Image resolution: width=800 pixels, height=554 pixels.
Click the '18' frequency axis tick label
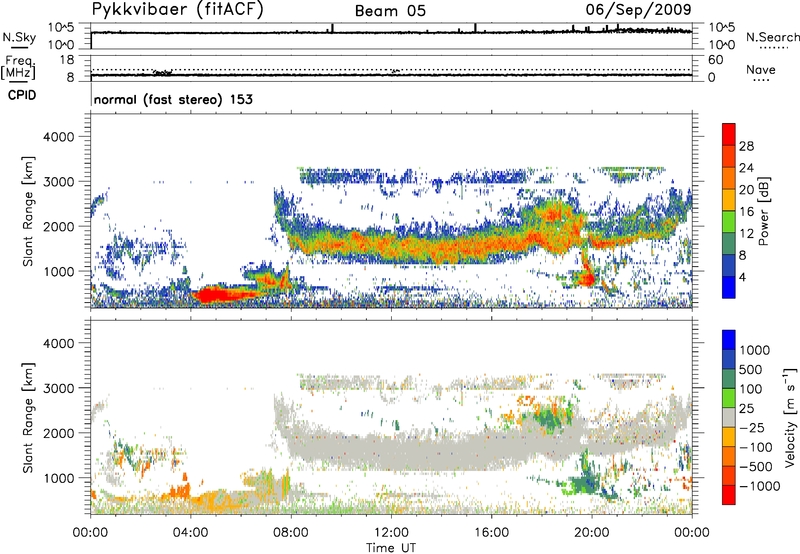coord(67,60)
